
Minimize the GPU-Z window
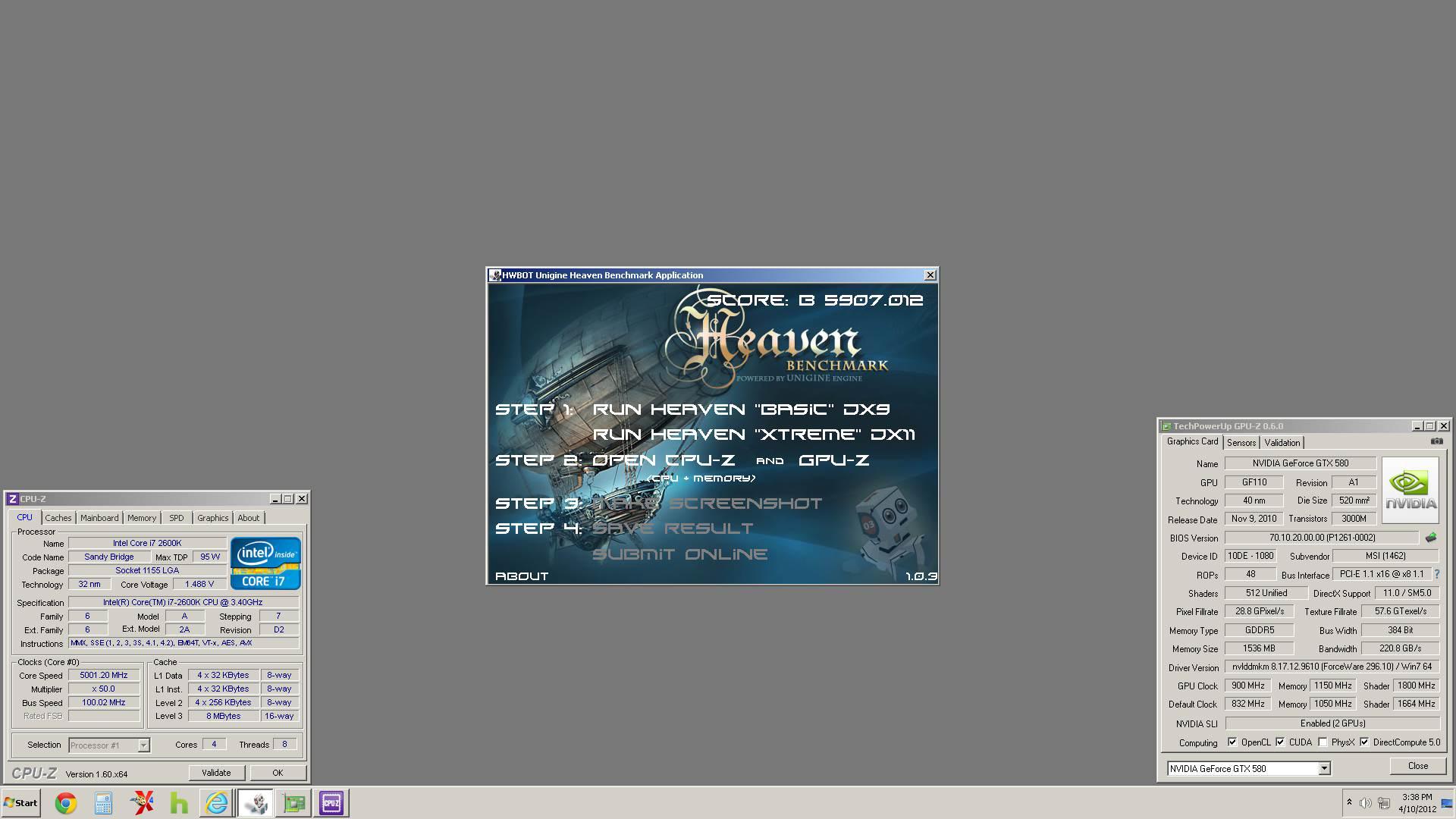coord(1417,426)
